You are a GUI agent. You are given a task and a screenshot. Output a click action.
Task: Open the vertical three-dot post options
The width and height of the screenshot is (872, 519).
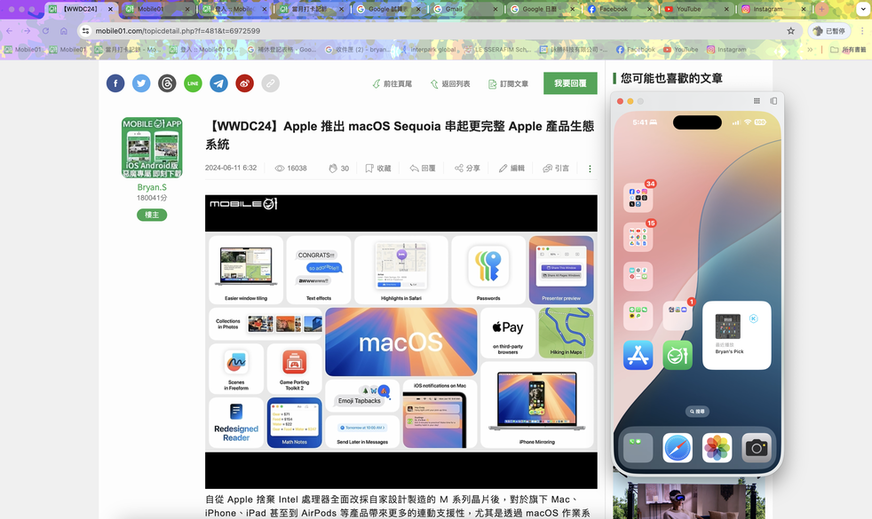pyautogui.click(x=589, y=169)
